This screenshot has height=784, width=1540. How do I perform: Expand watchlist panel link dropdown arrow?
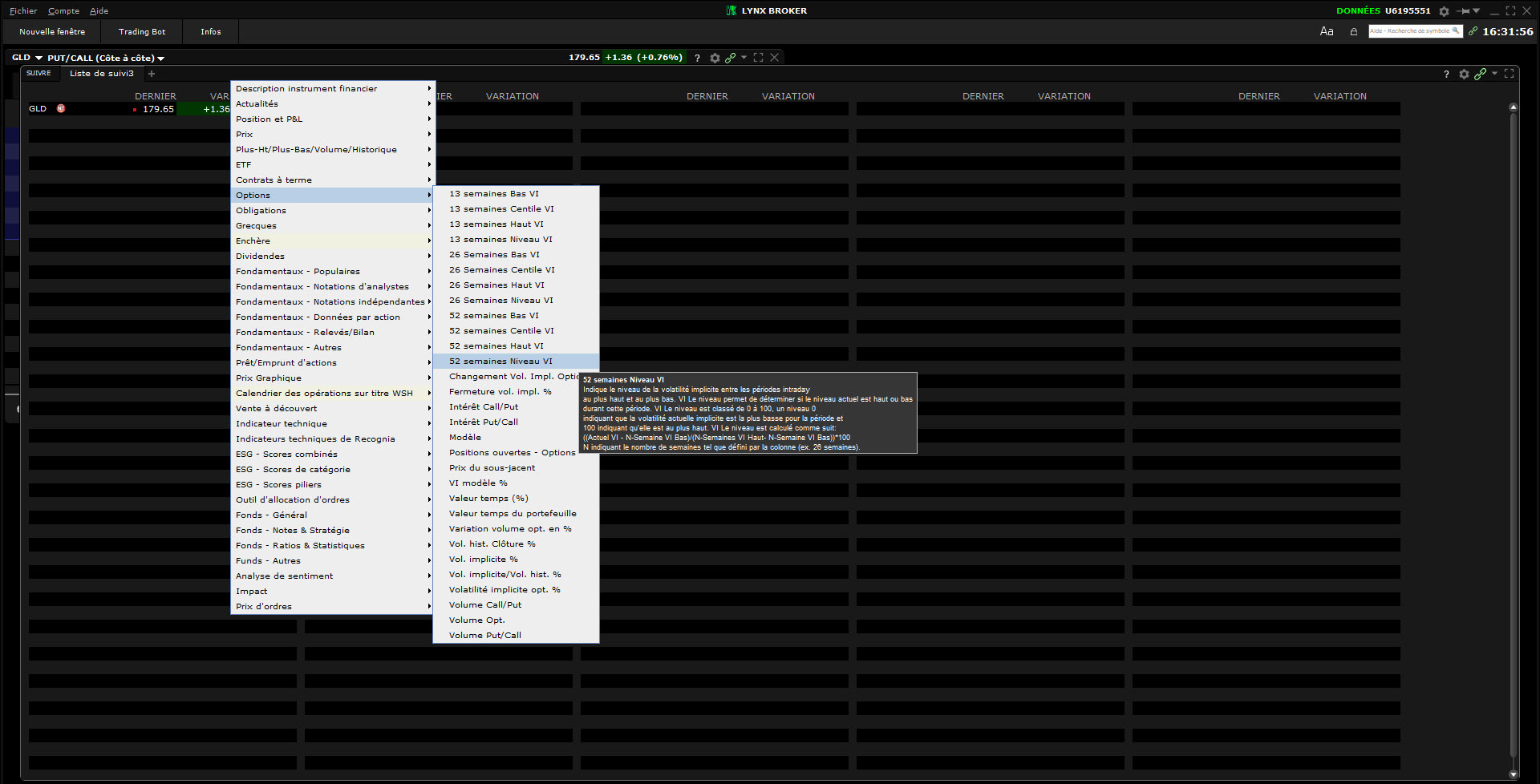[x=1494, y=73]
